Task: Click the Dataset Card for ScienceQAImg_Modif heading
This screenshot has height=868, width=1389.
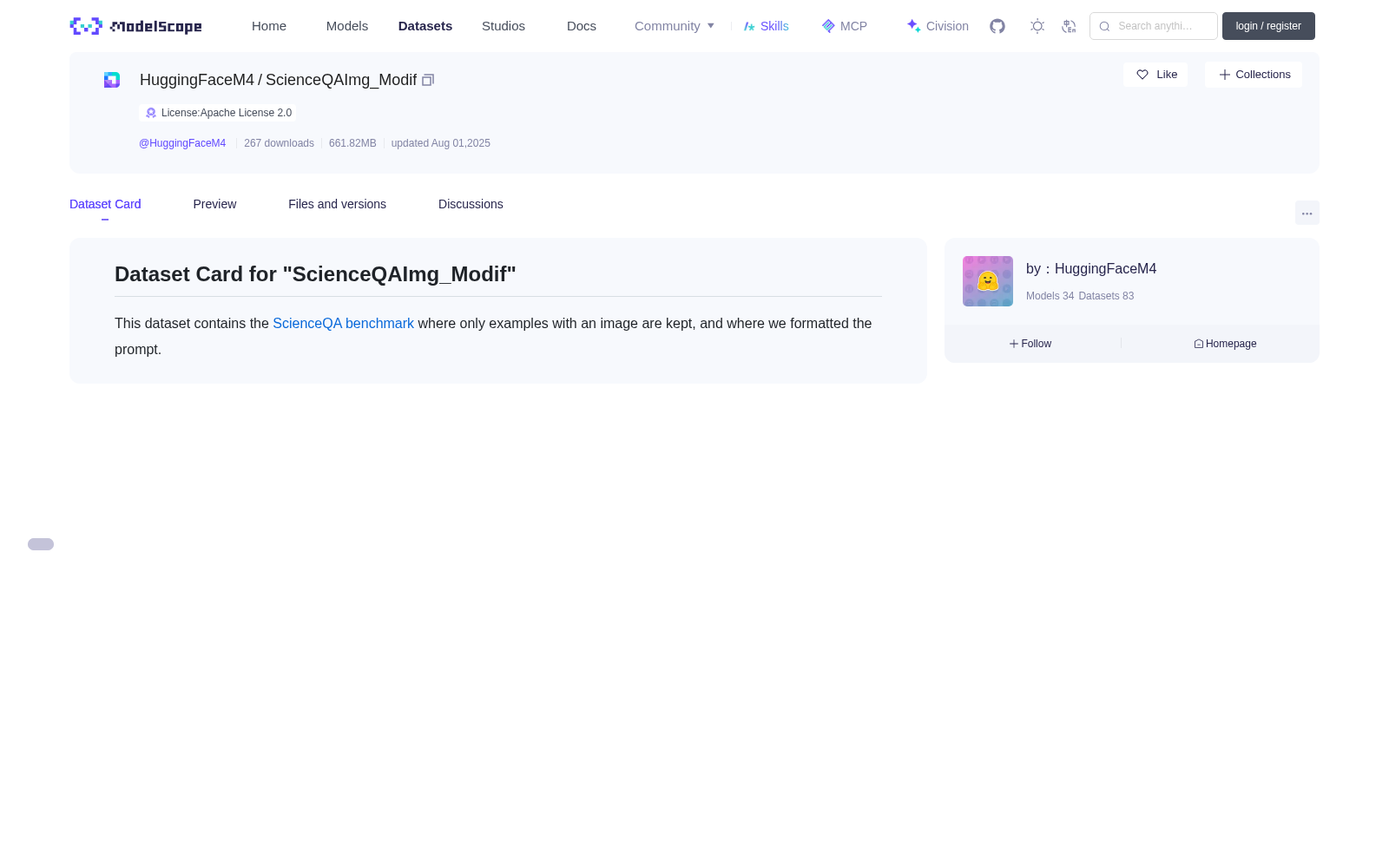Action: [315, 274]
